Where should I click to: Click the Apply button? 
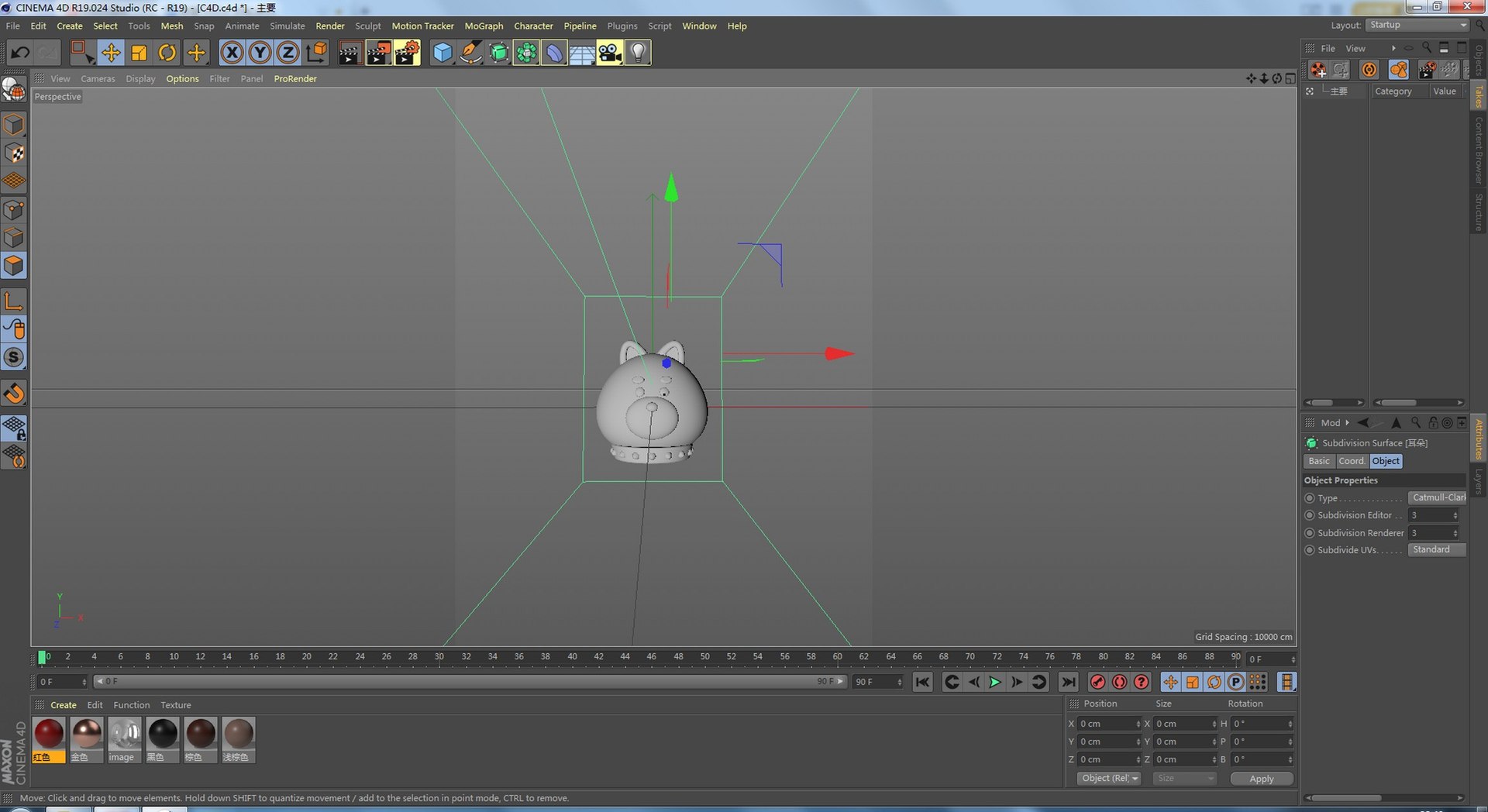point(1262,779)
